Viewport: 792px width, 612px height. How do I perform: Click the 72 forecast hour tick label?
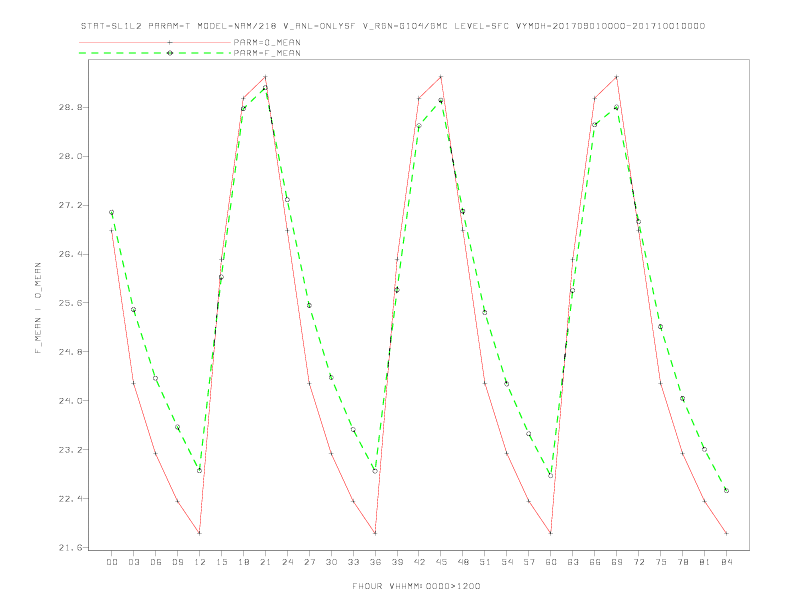pyautogui.click(x=638, y=562)
